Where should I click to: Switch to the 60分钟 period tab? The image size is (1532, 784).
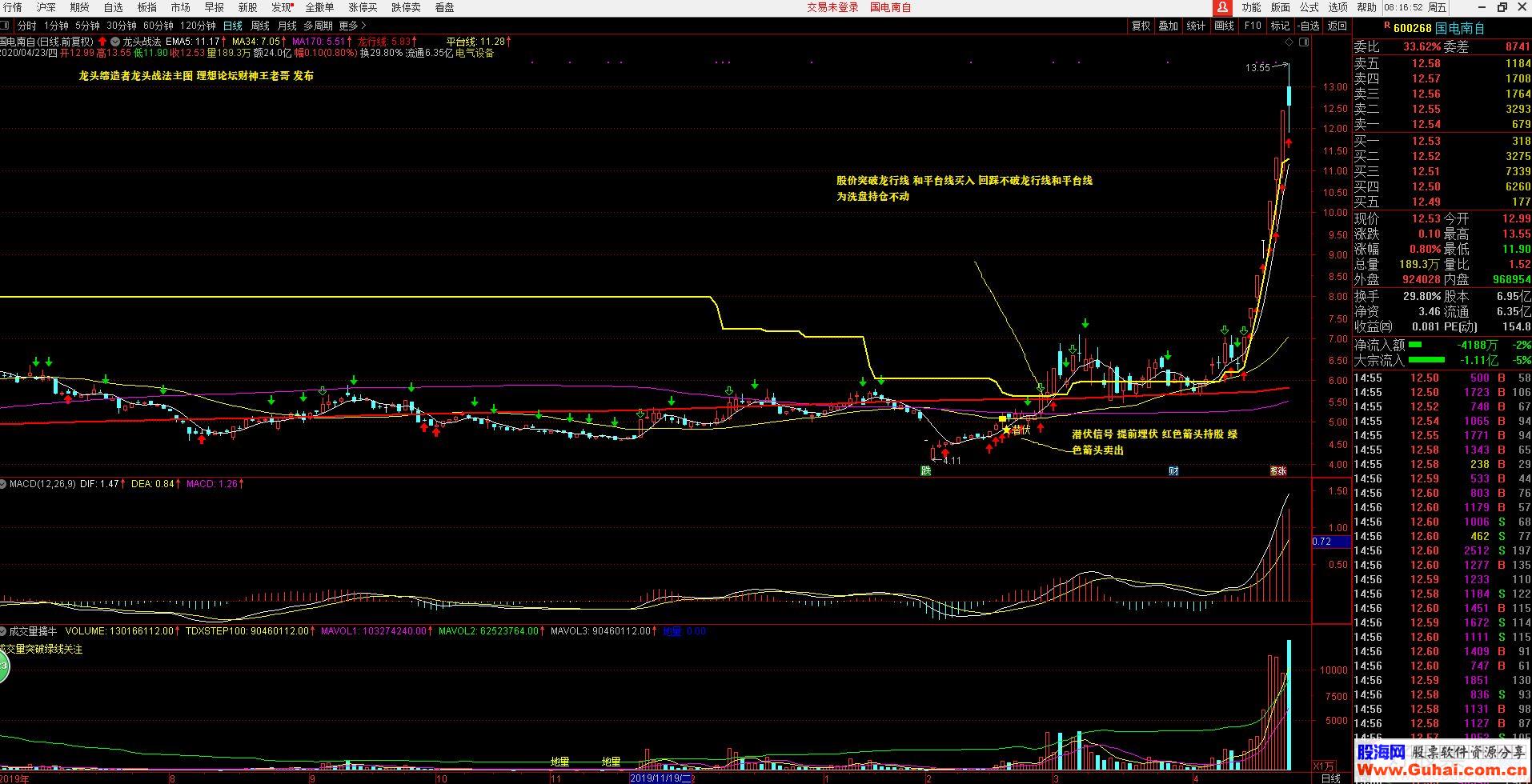point(158,26)
